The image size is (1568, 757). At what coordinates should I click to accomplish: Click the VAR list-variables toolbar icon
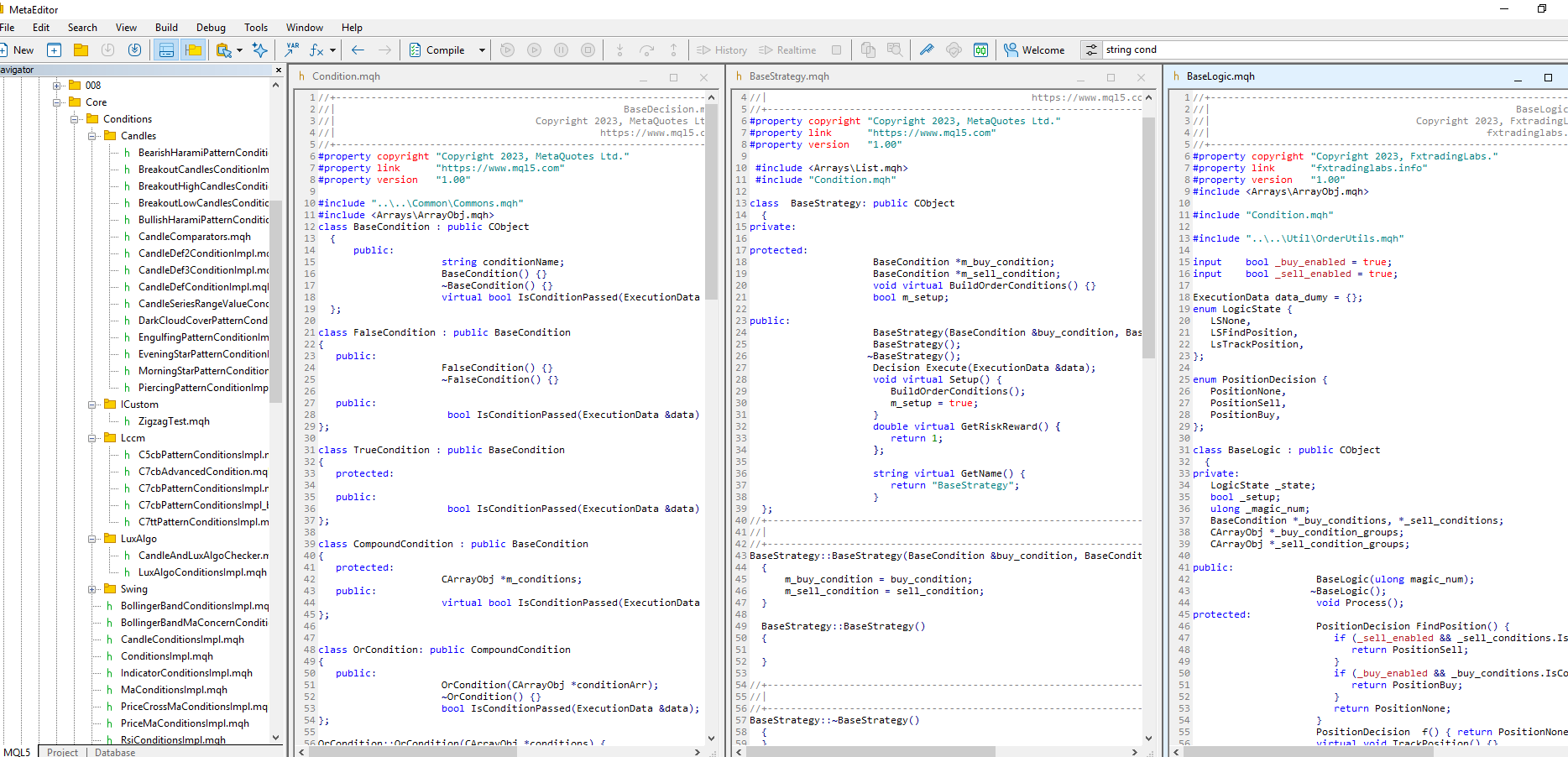291,50
